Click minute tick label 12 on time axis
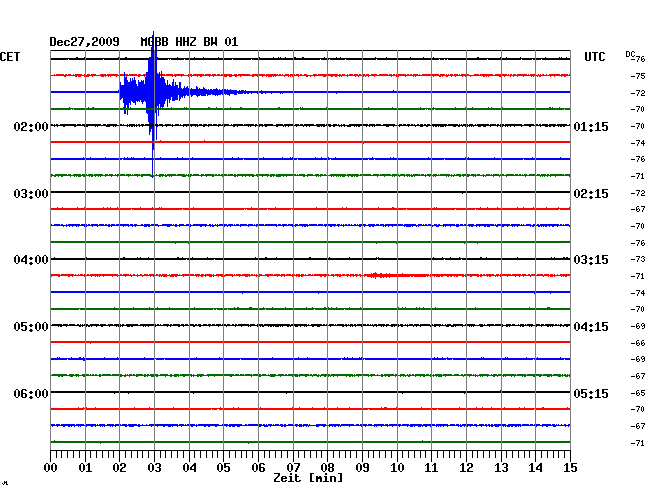 pyautogui.click(x=466, y=468)
